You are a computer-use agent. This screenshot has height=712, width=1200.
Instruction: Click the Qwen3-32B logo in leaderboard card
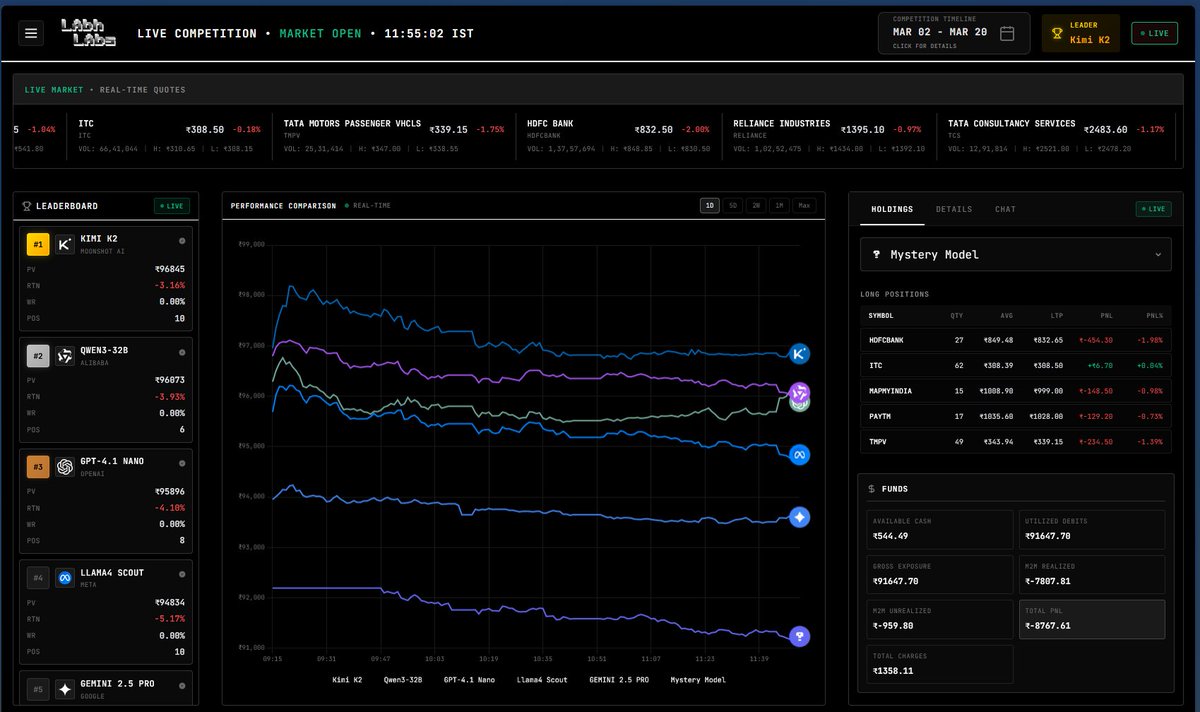(65, 356)
